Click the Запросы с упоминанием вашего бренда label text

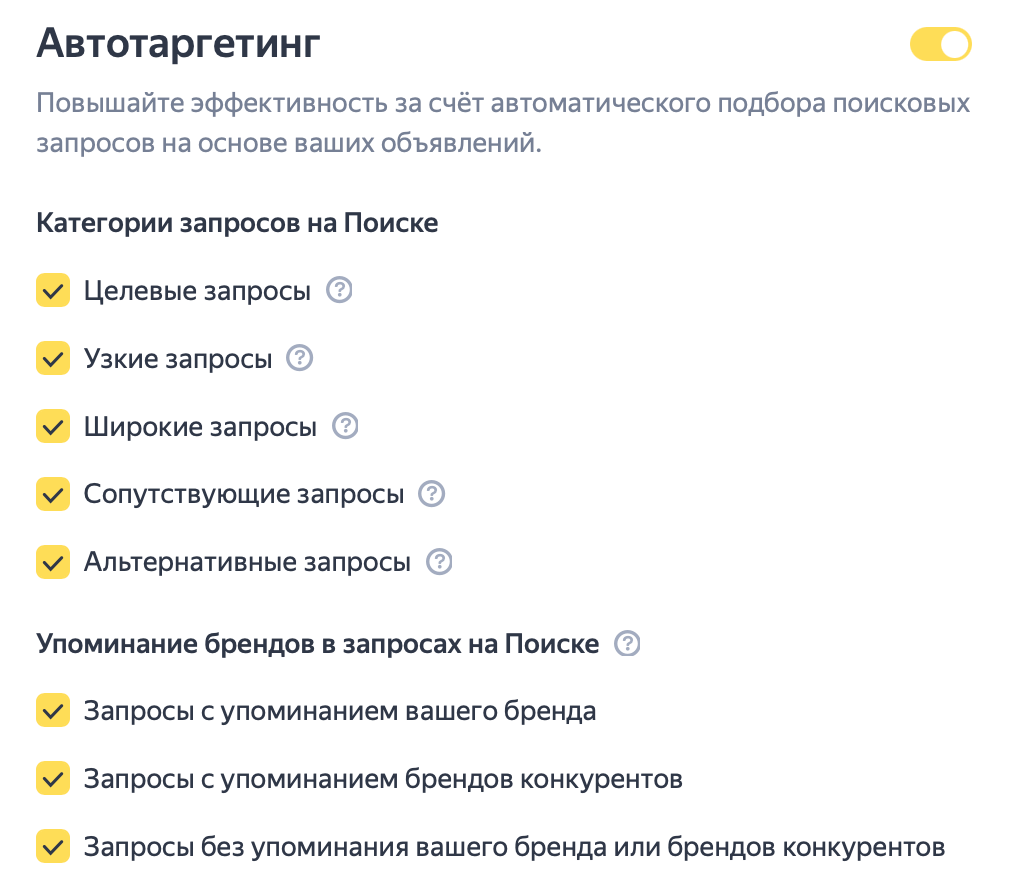coord(340,711)
